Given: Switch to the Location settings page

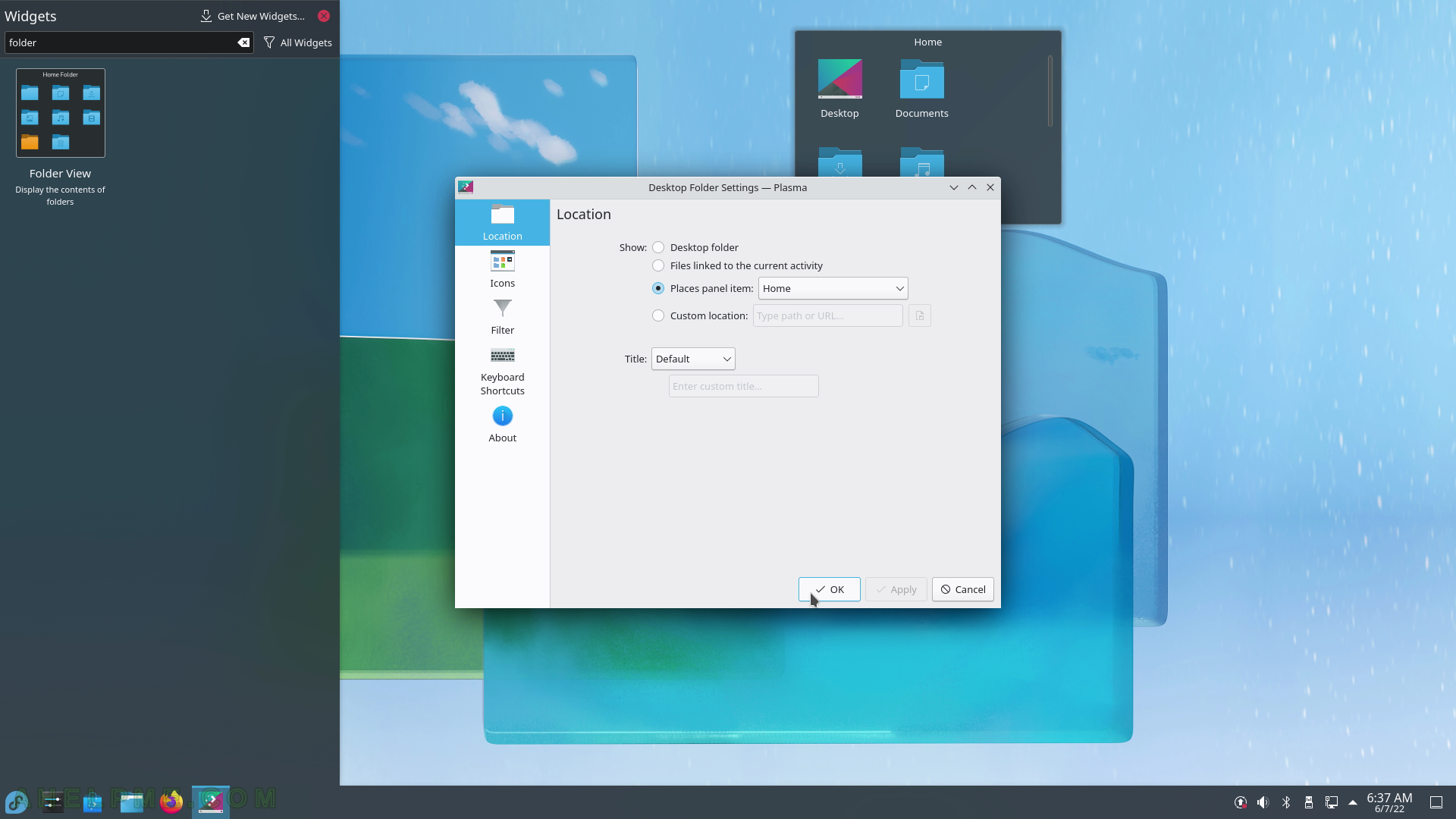Looking at the screenshot, I should (x=502, y=222).
